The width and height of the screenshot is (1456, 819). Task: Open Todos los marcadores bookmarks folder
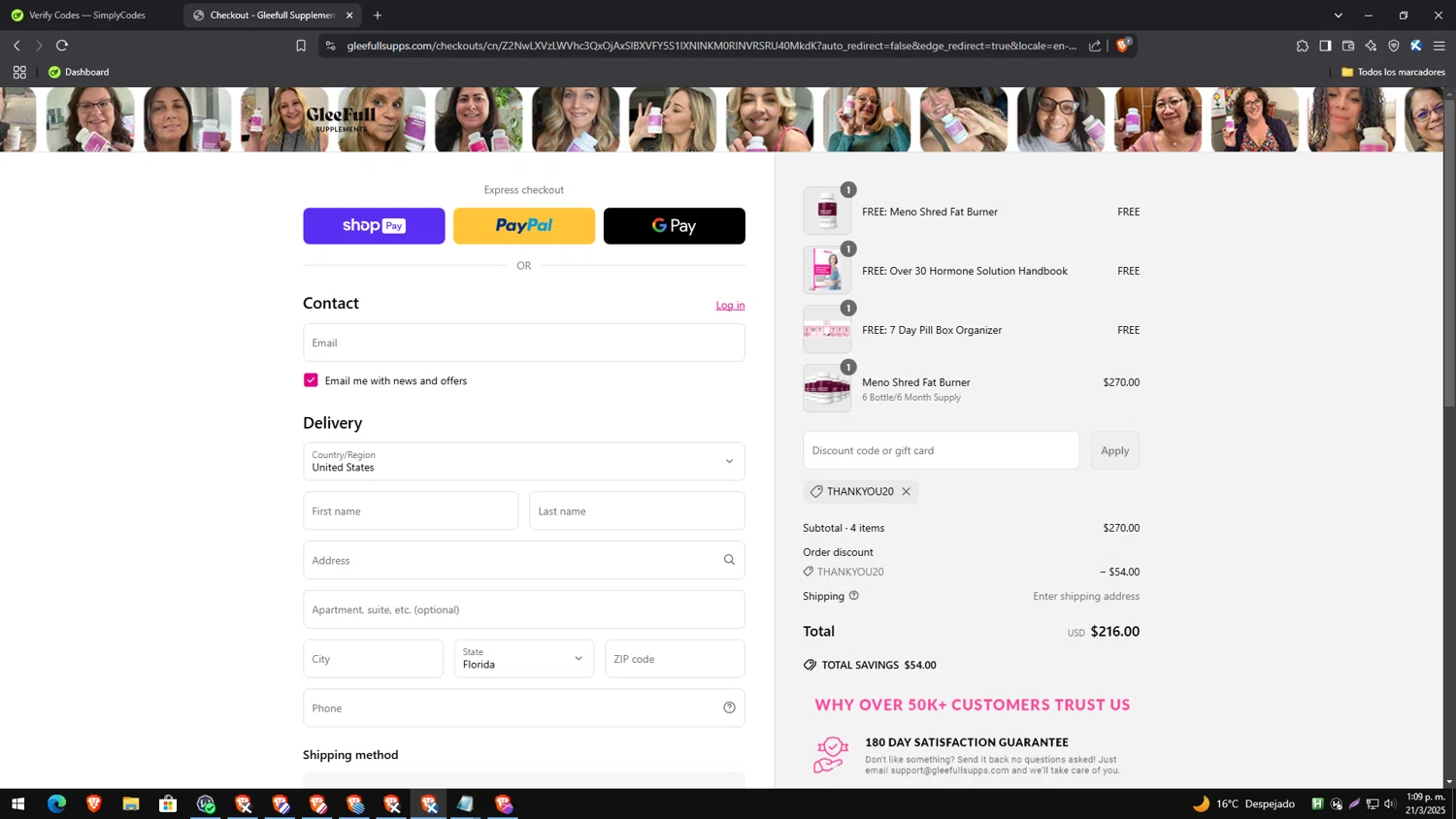click(1393, 72)
